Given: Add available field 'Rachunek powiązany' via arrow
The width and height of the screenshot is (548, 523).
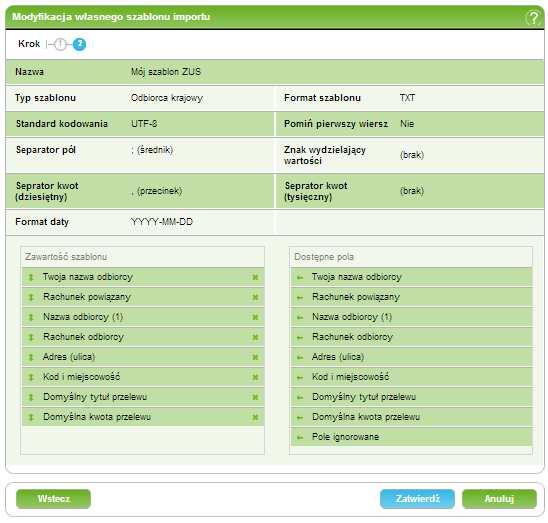Looking at the screenshot, I should [300, 298].
